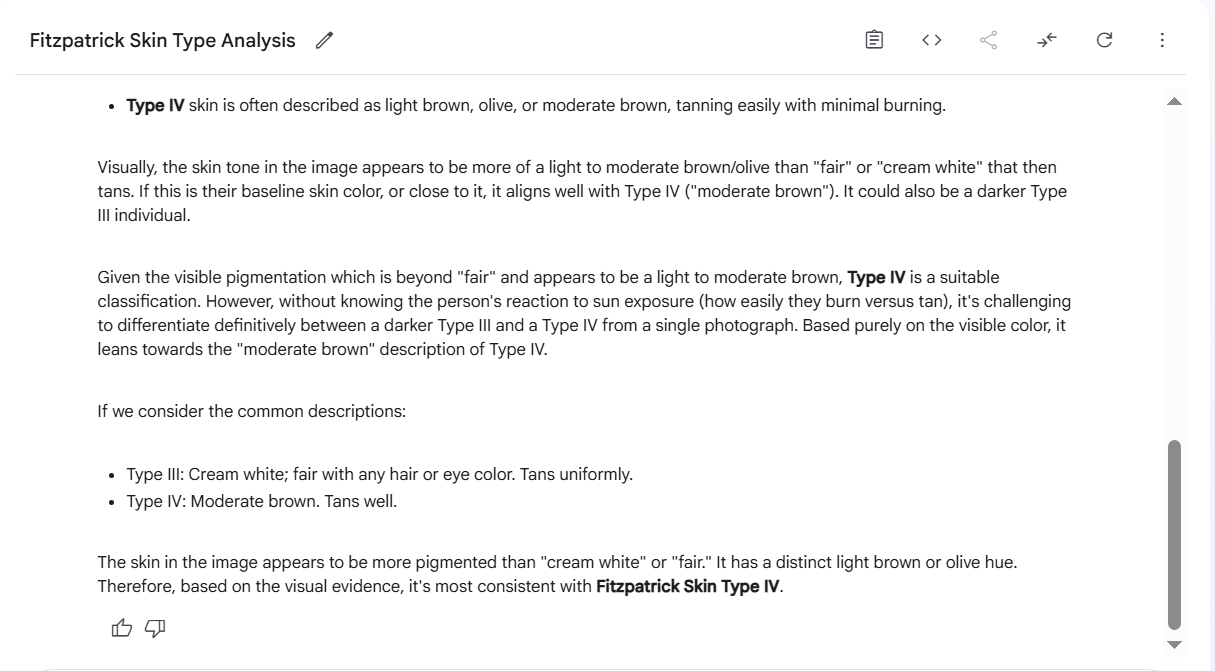This screenshot has width=1215, height=671.
Task: Click the paragraph beginning 'Visually, the skin tone'
Action: pos(583,191)
